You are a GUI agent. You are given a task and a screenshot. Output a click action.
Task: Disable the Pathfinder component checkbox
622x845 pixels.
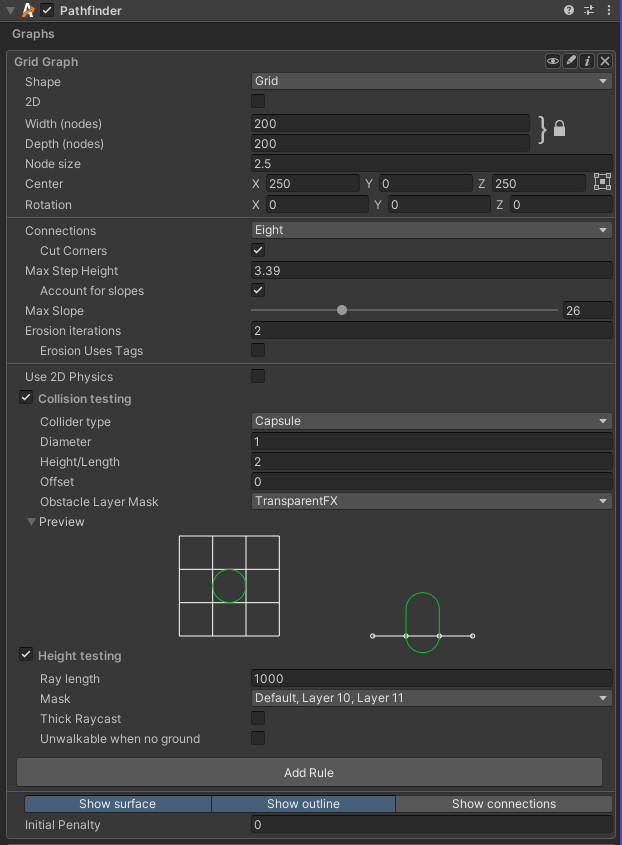pos(47,10)
